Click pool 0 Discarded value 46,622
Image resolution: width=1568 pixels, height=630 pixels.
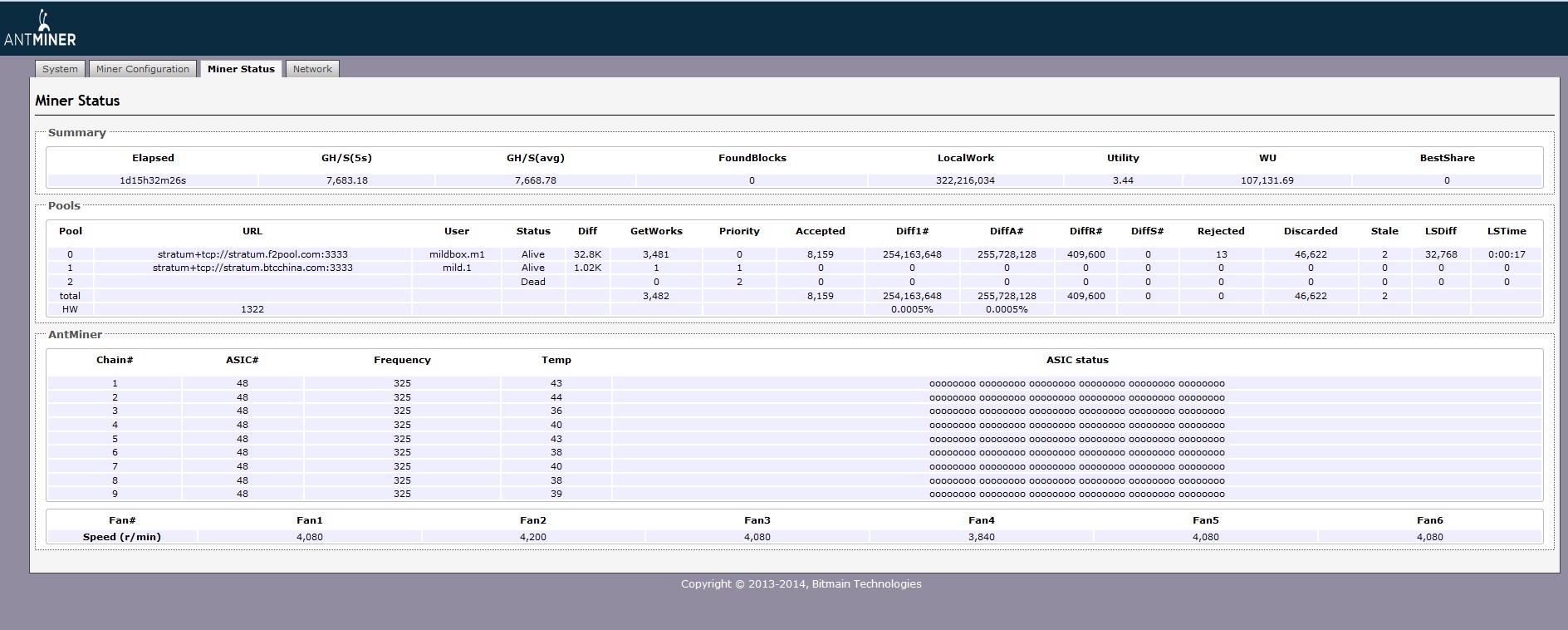pos(1311,254)
